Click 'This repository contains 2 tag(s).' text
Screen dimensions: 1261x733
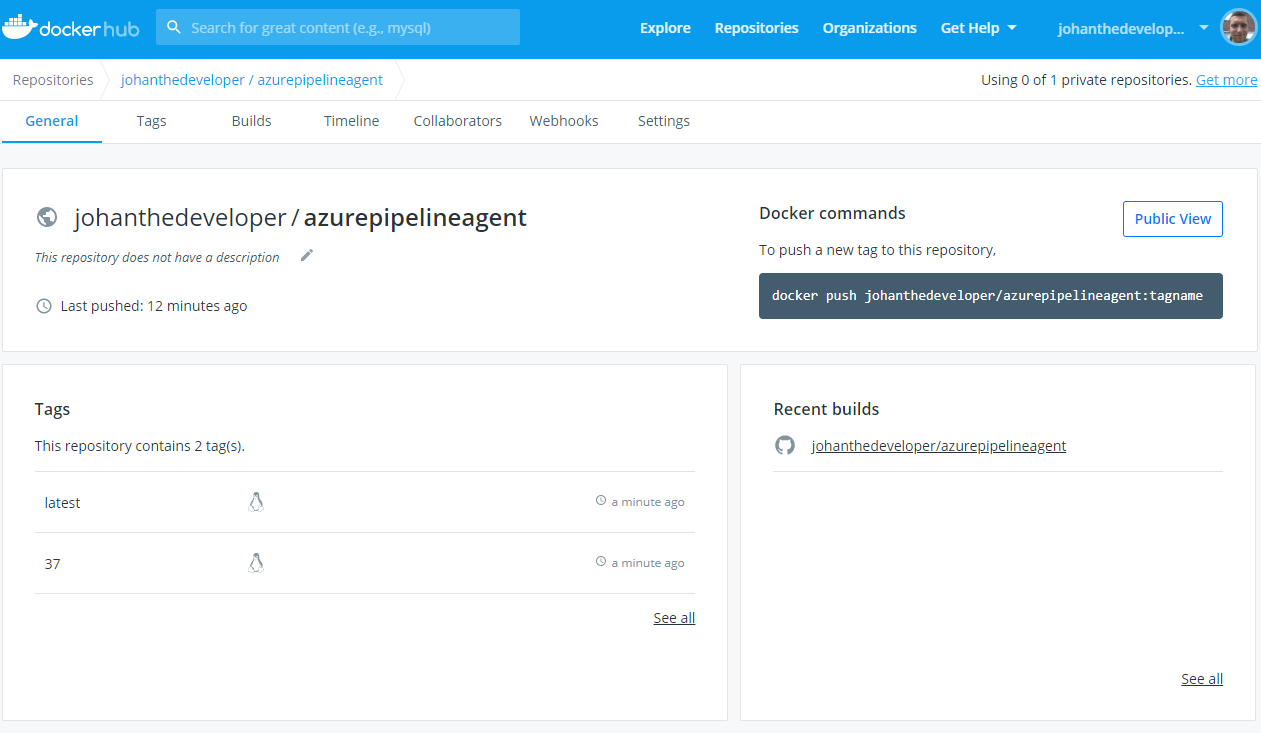[140, 446]
